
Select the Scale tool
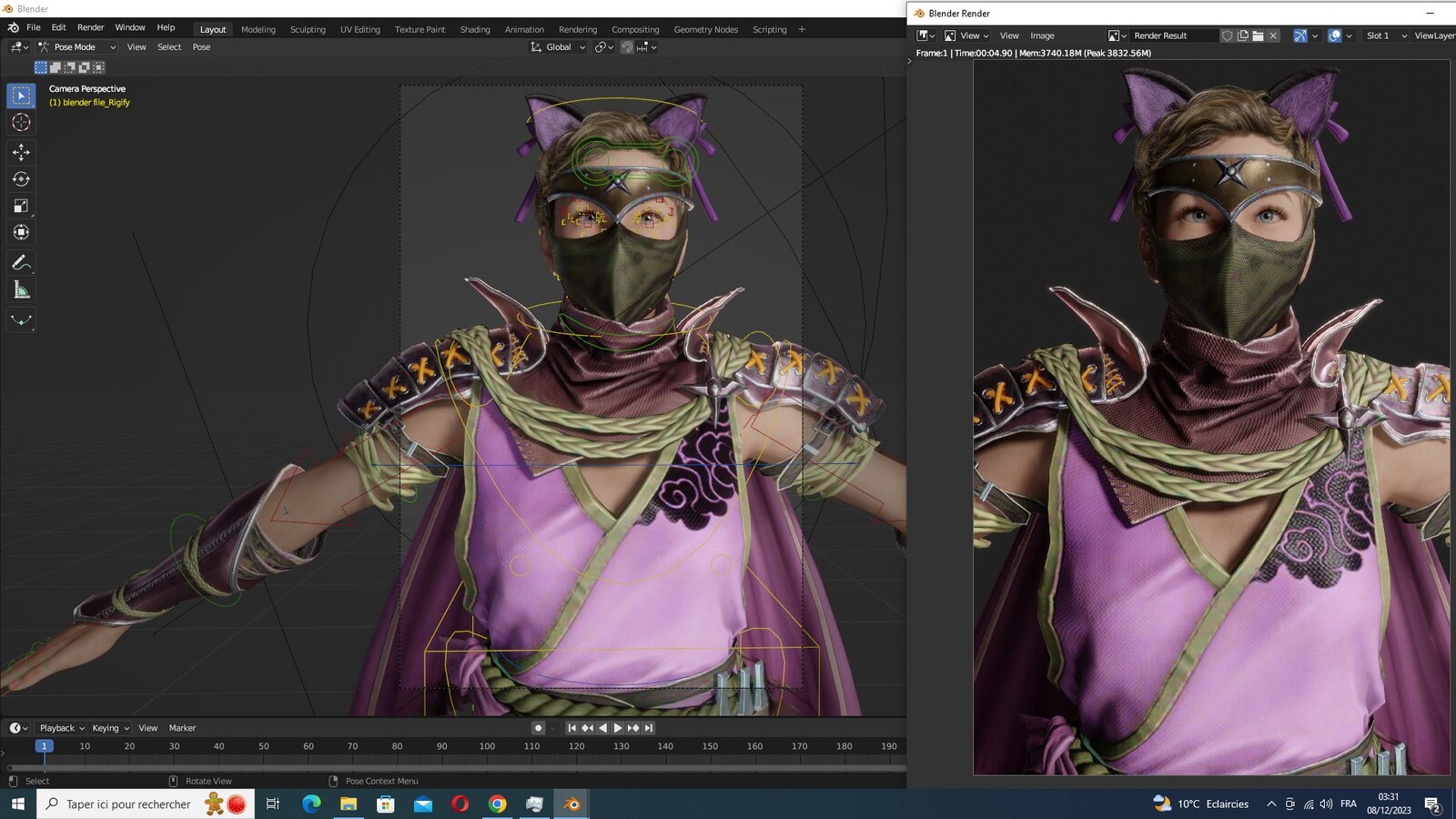tap(21, 206)
